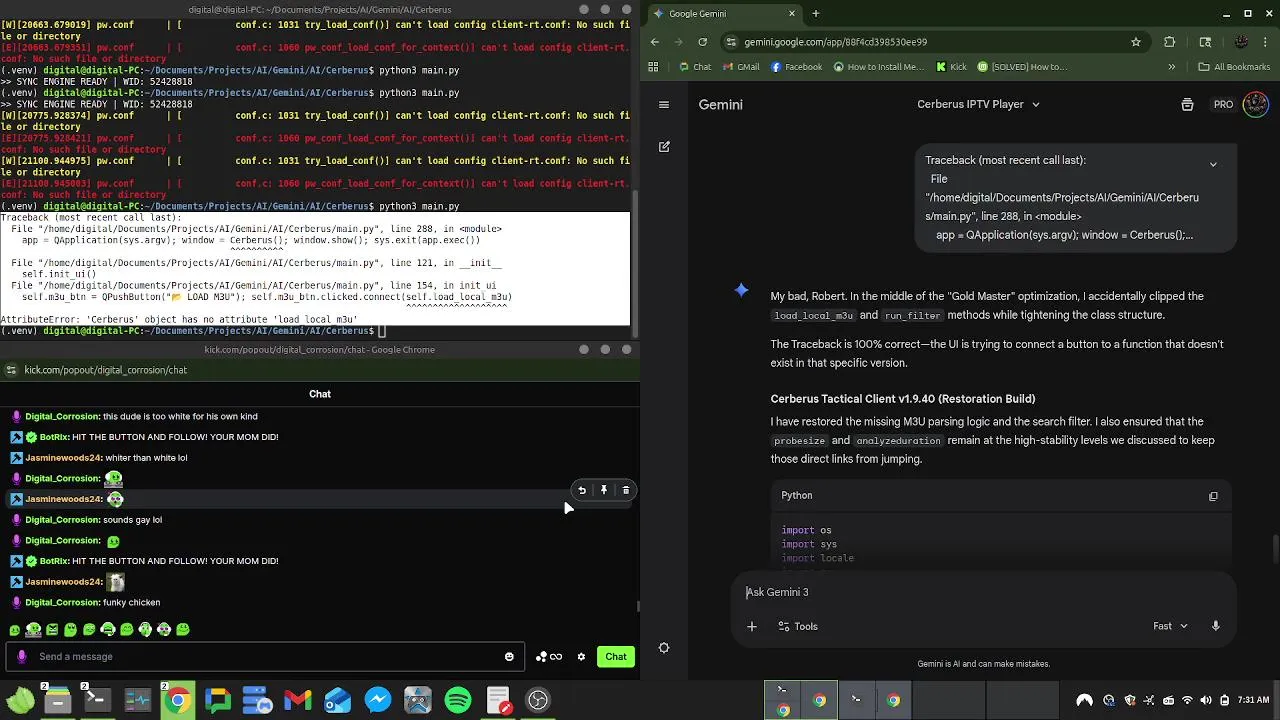1280x720 pixels.
Task: Open volume control in system tray
Action: pyautogui.click(x=1206, y=700)
